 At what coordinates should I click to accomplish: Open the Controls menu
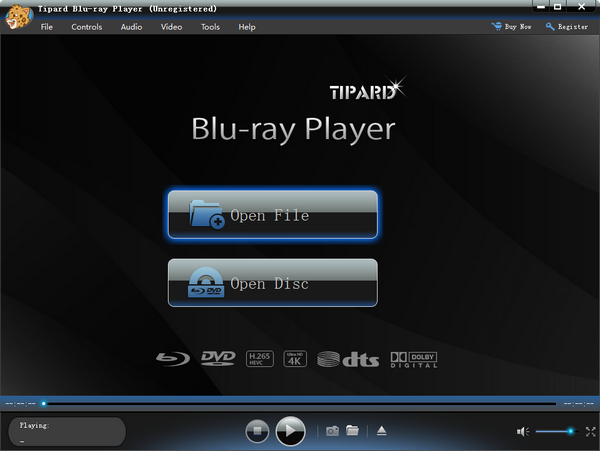tap(87, 27)
